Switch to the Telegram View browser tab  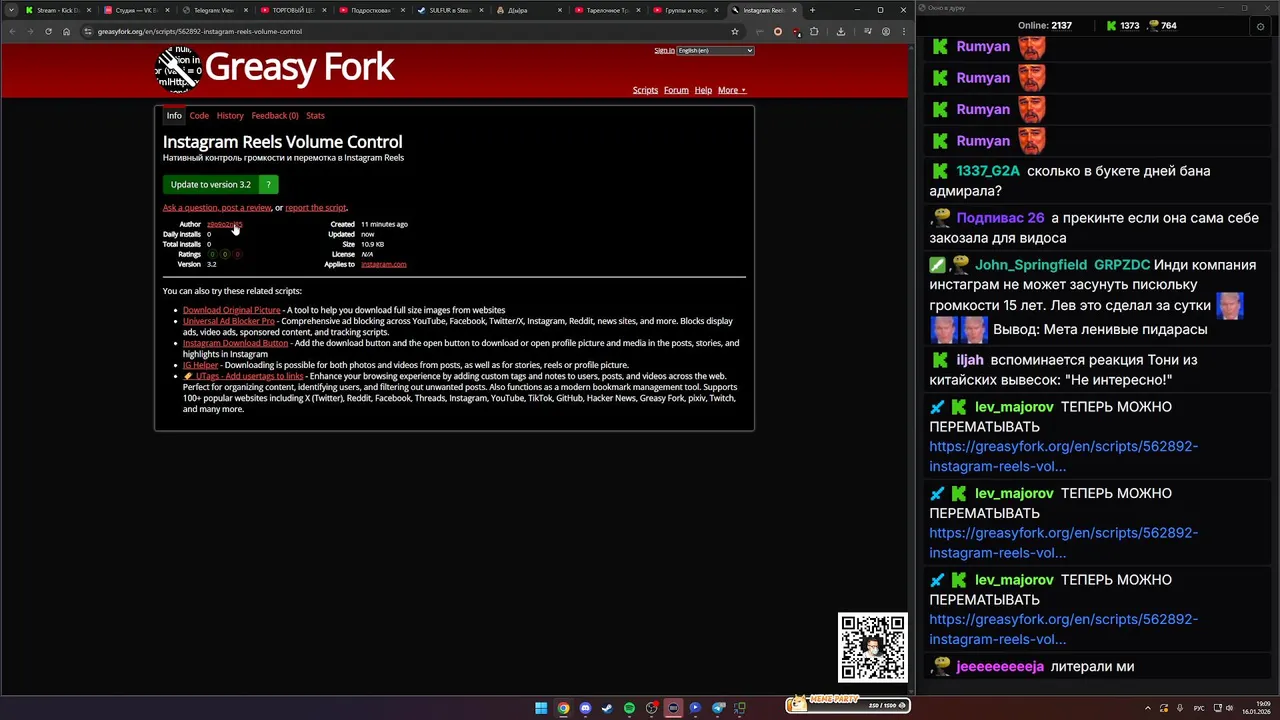pyautogui.click(x=213, y=10)
